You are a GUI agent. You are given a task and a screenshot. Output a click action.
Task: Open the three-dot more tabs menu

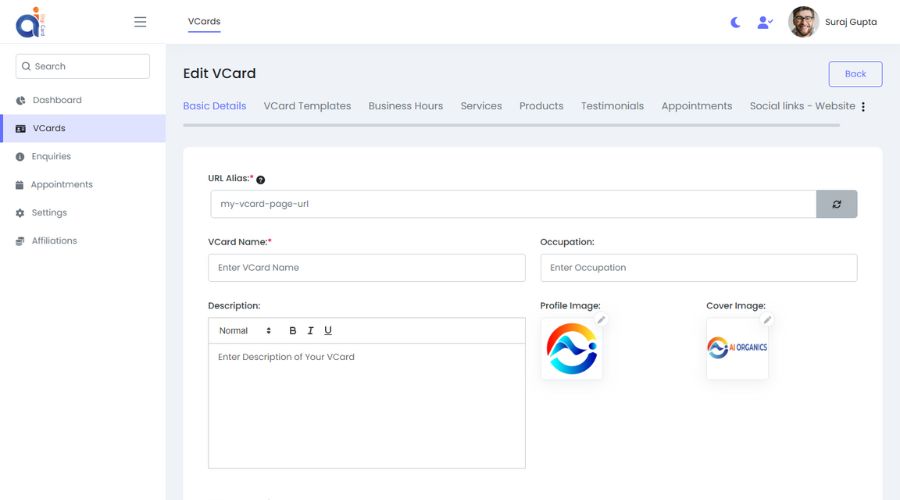(x=863, y=107)
